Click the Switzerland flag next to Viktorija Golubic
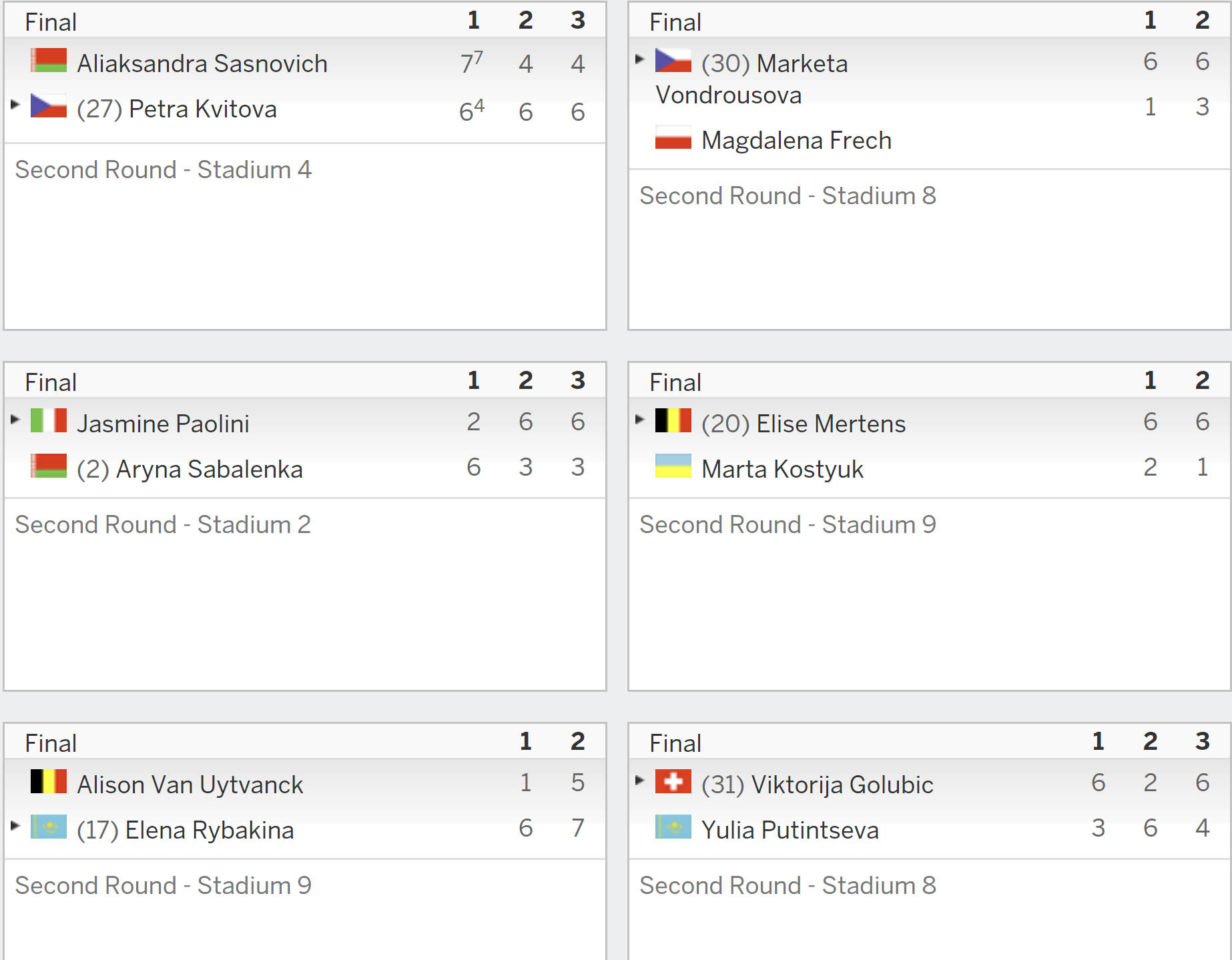1232x960 pixels. click(x=673, y=781)
